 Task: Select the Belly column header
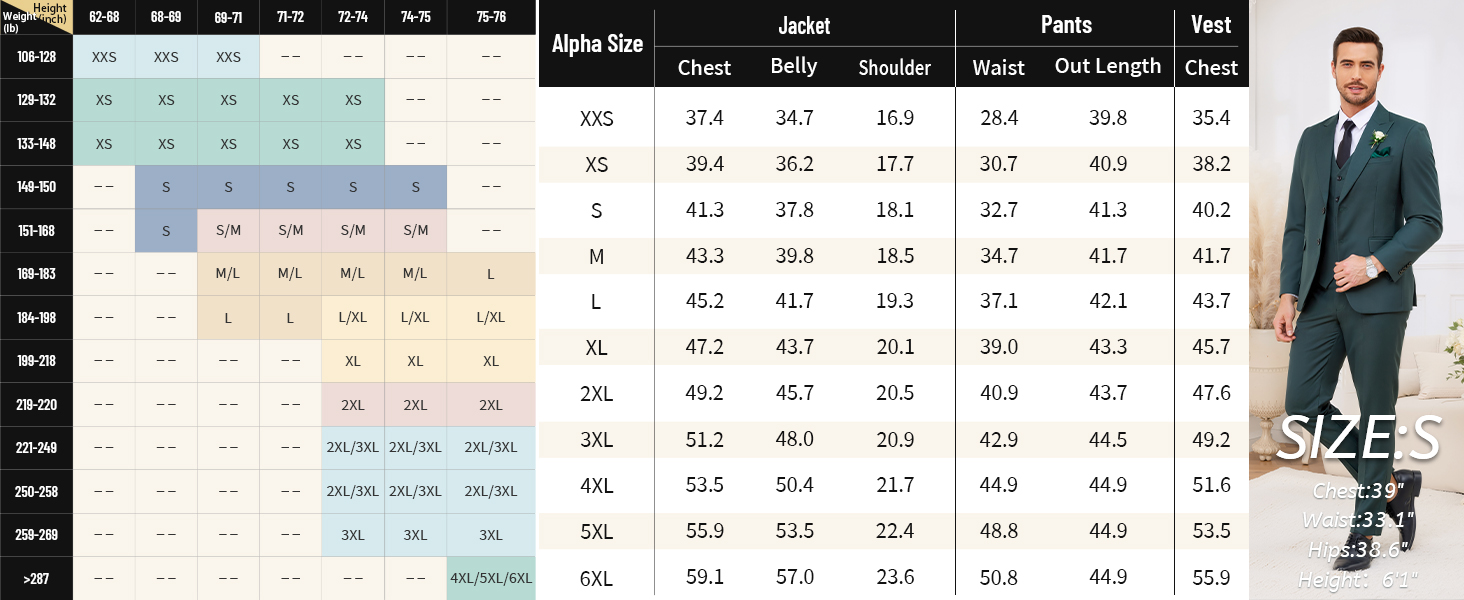(794, 67)
